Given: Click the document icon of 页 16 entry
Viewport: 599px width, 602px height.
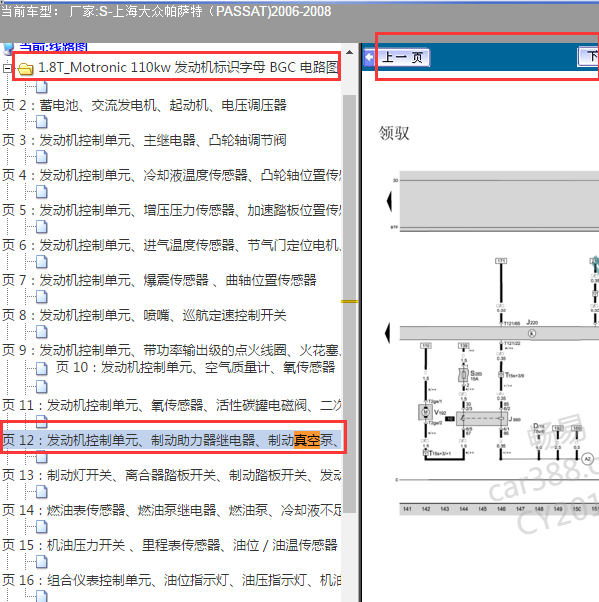Looking at the screenshot, I should pyautogui.click(x=41, y=562).
